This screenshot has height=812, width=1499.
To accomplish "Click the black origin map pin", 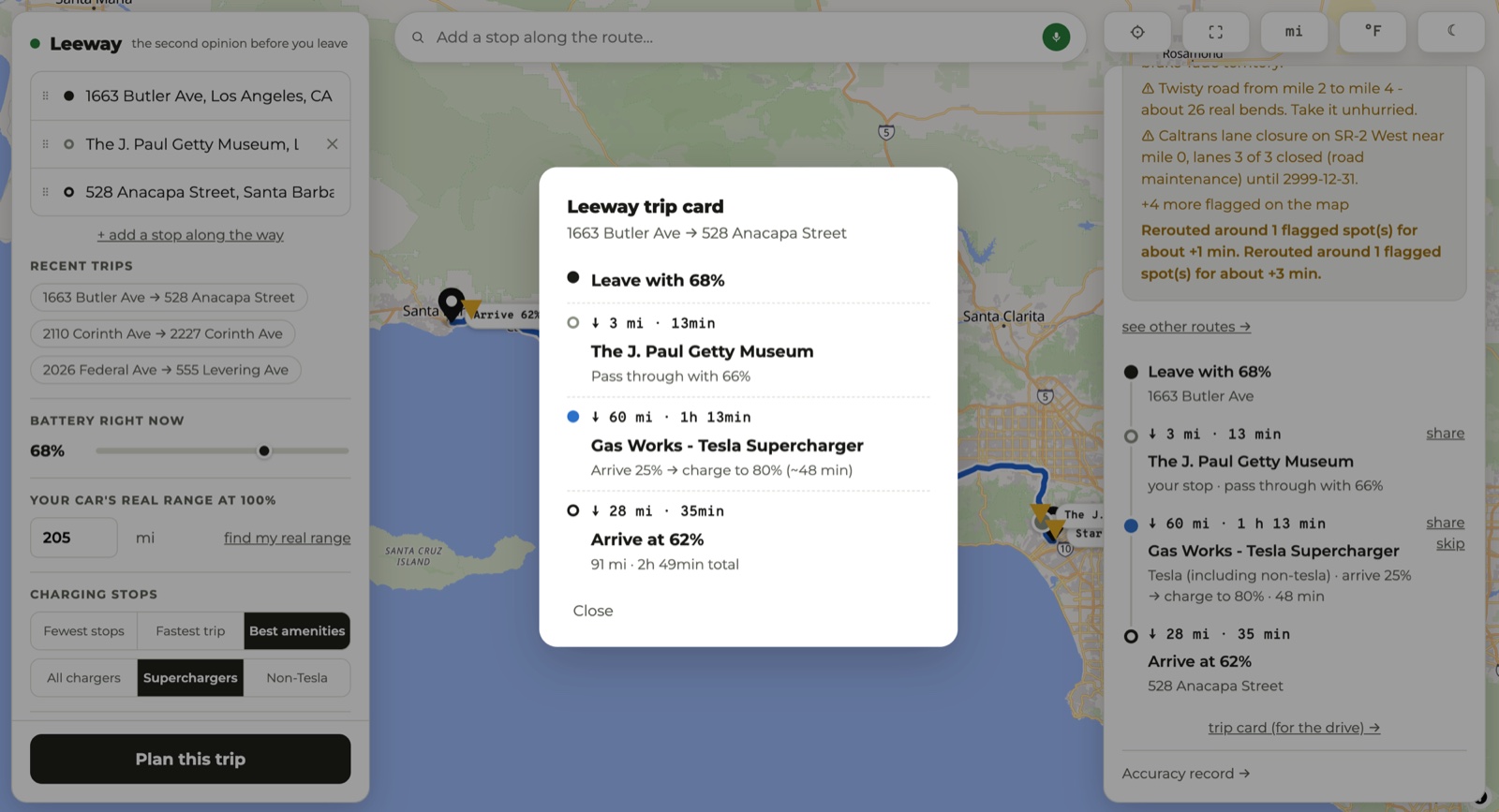I will coord(452,303).
